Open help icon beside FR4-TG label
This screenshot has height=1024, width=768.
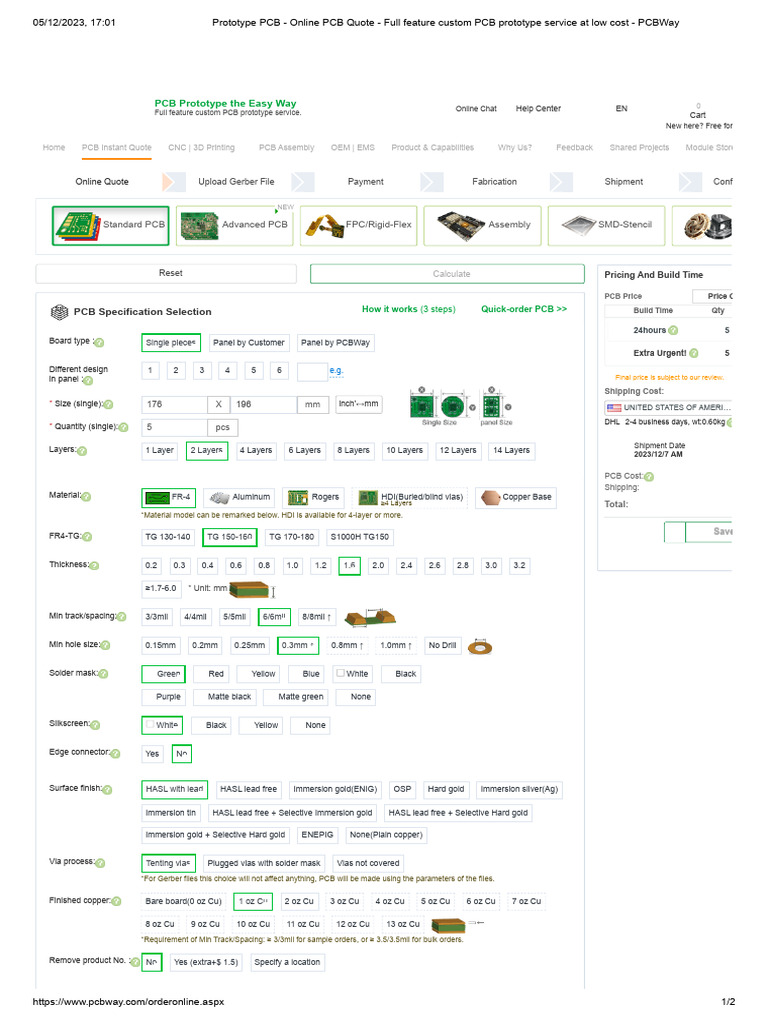[87, 537]
